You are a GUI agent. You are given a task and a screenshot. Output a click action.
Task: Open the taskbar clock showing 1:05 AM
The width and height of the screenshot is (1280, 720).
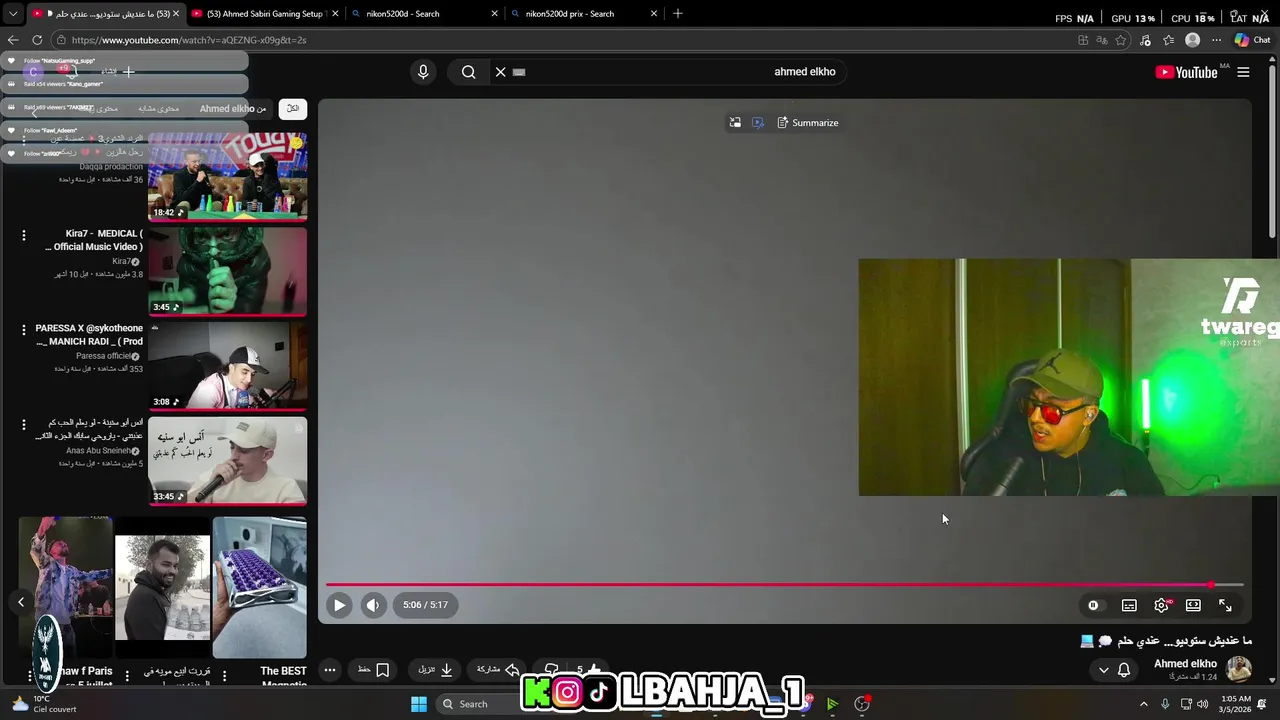click(x=1236, y=704)
